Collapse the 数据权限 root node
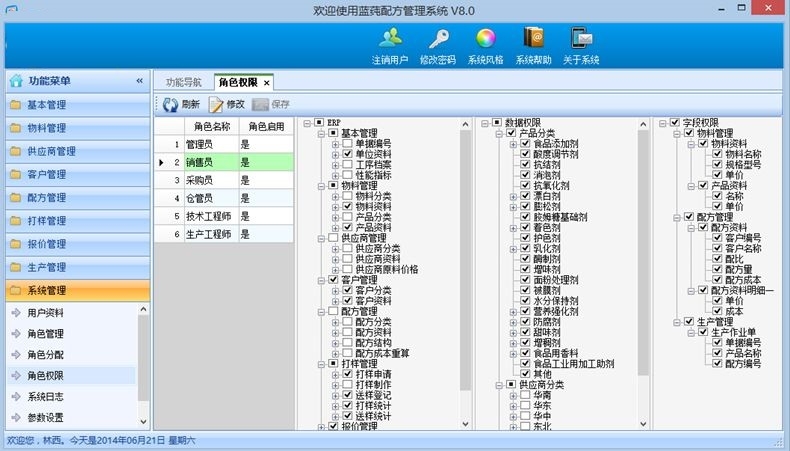 (x=485, y=123)
